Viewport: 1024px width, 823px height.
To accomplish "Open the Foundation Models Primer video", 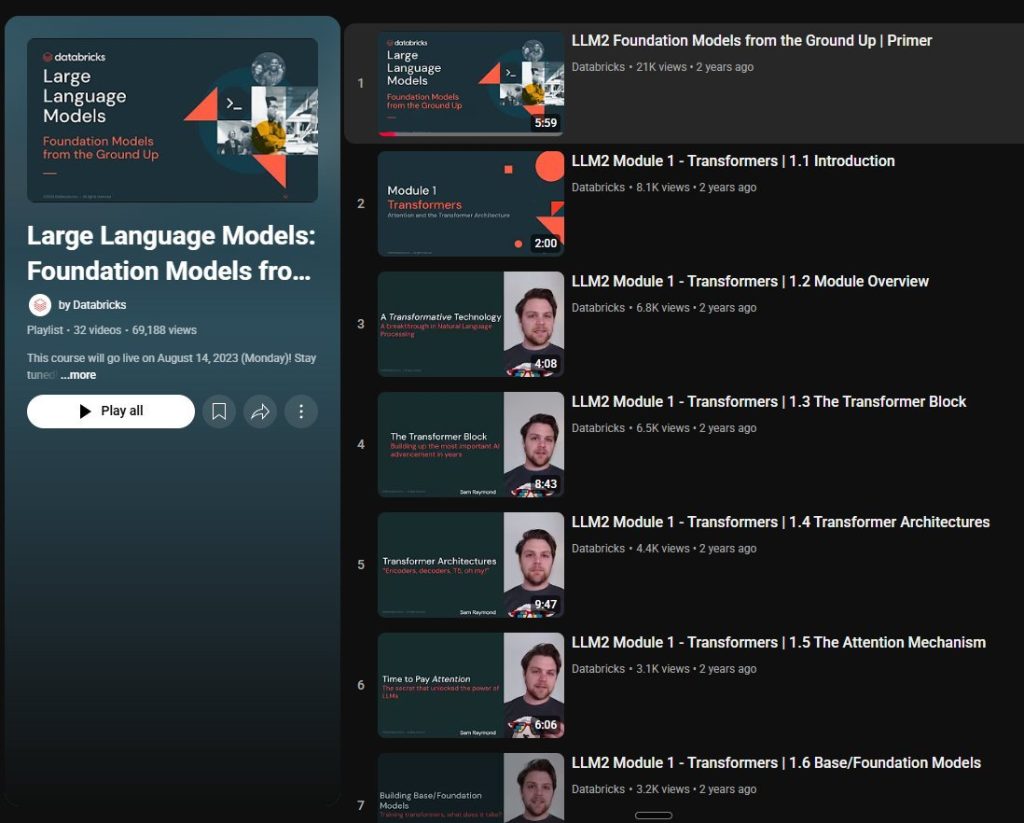I will click(x=753, y=40).
